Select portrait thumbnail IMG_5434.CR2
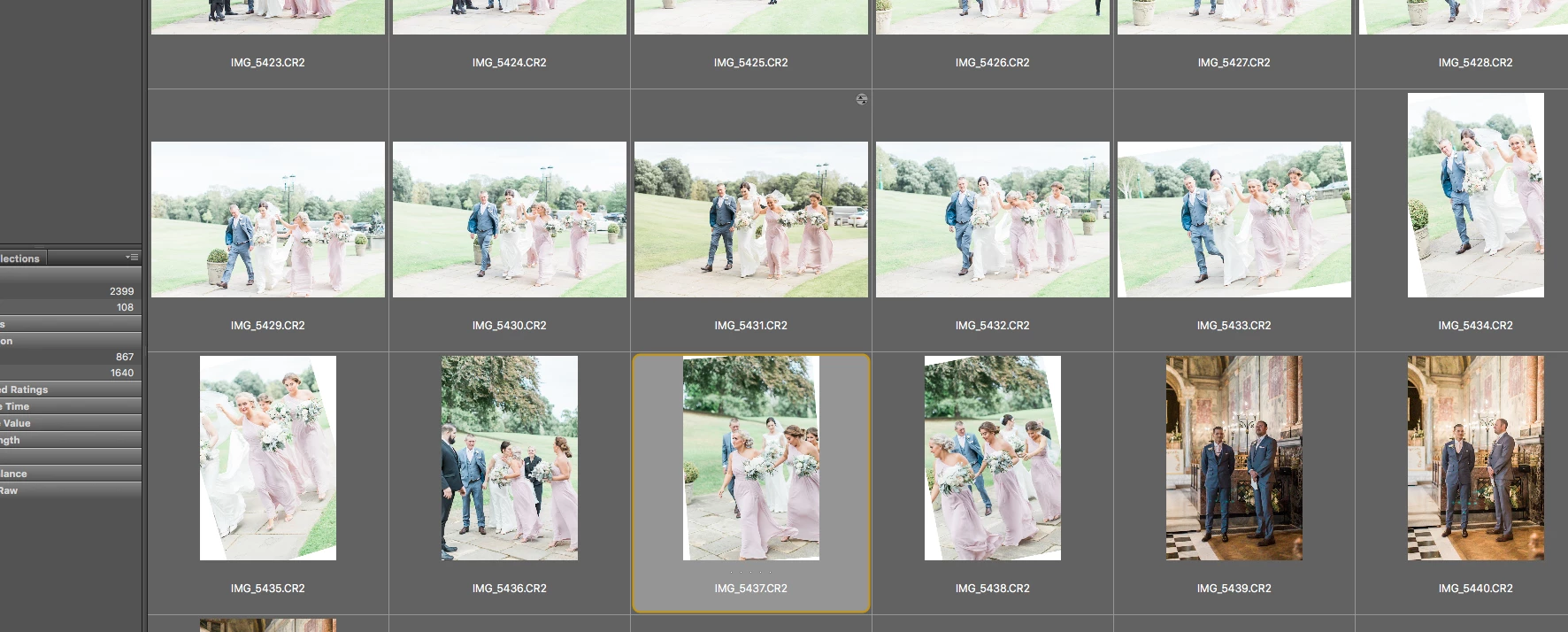The image size is (1568, 632). pos(1476,195)
